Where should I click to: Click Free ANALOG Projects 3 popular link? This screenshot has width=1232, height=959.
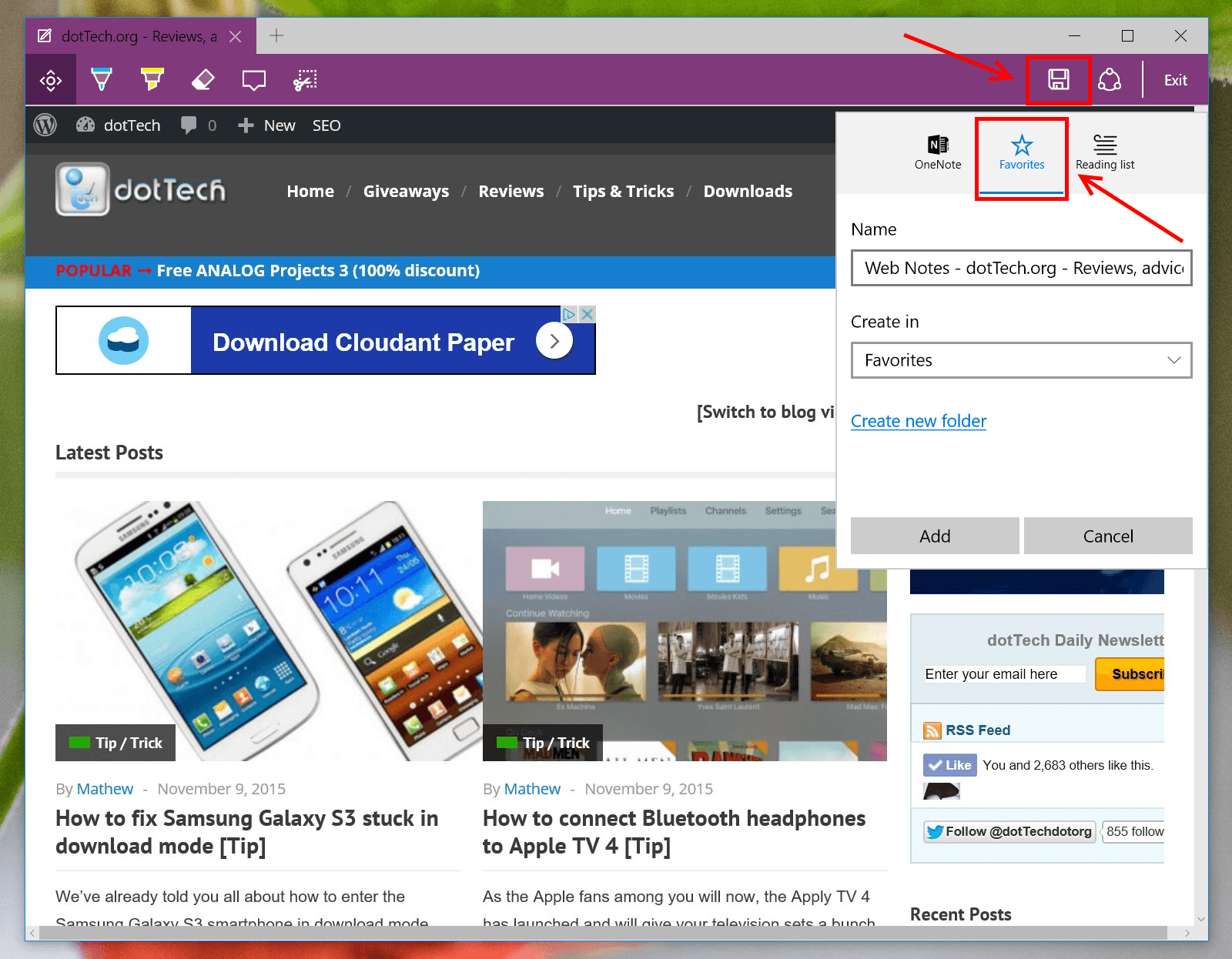click(x=318, y=270)
